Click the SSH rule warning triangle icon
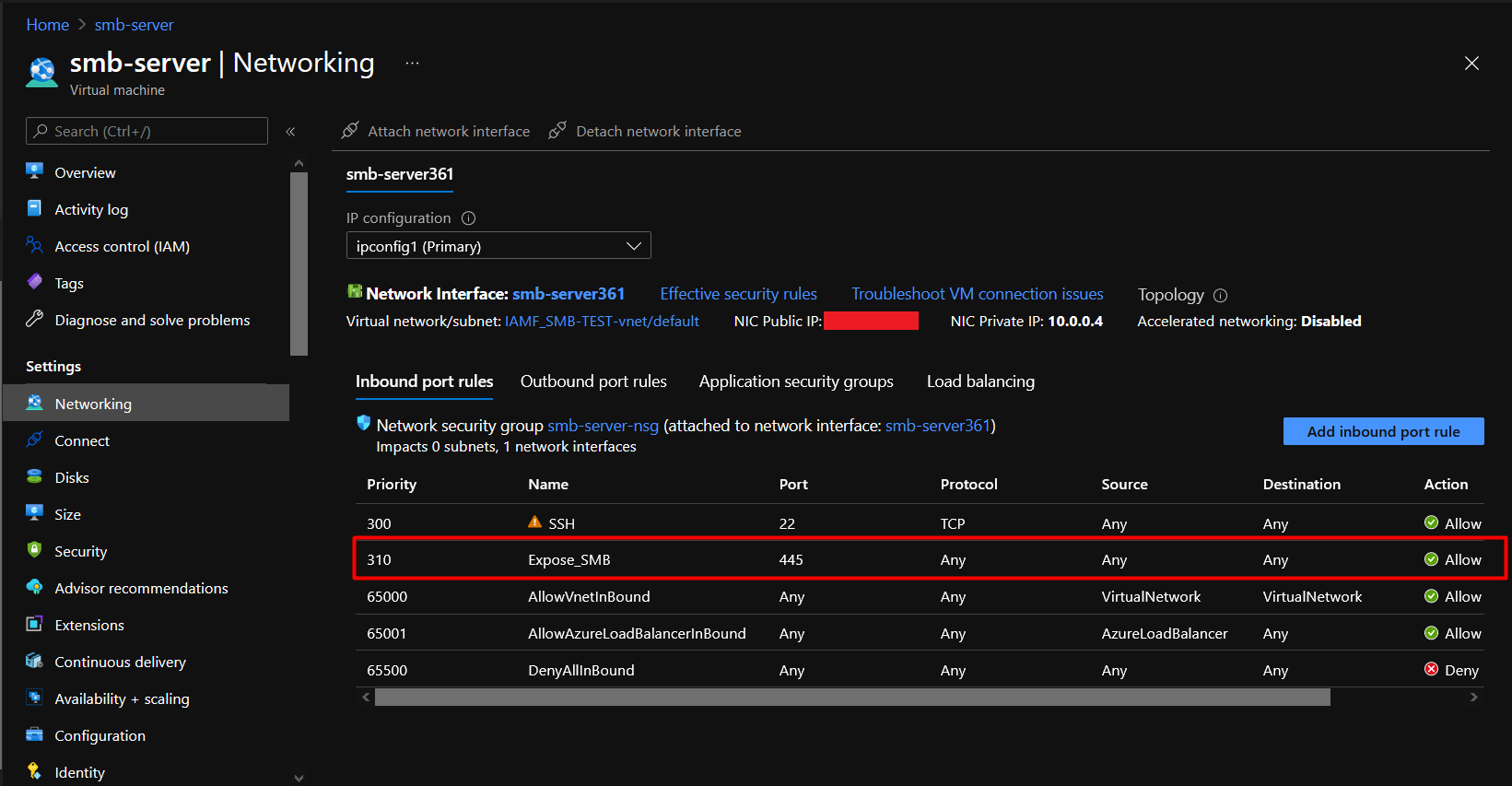Viewport: 1512px width, 786px height. tap(534, 522)
